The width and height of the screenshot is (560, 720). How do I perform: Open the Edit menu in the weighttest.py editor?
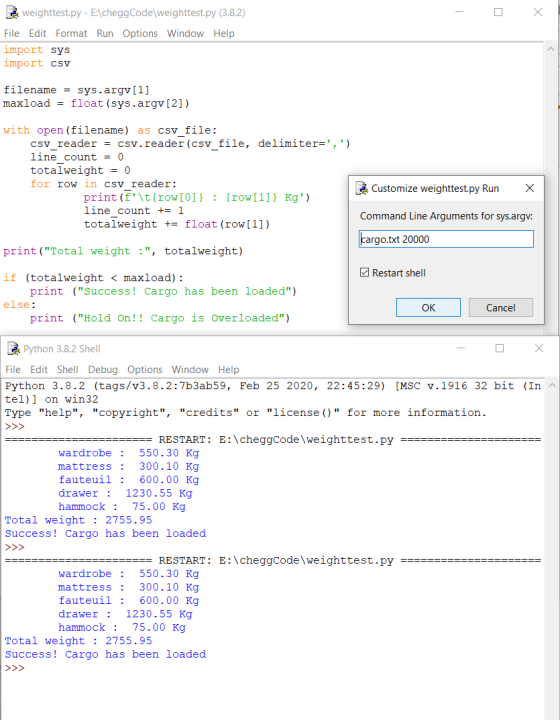point(37,34)
